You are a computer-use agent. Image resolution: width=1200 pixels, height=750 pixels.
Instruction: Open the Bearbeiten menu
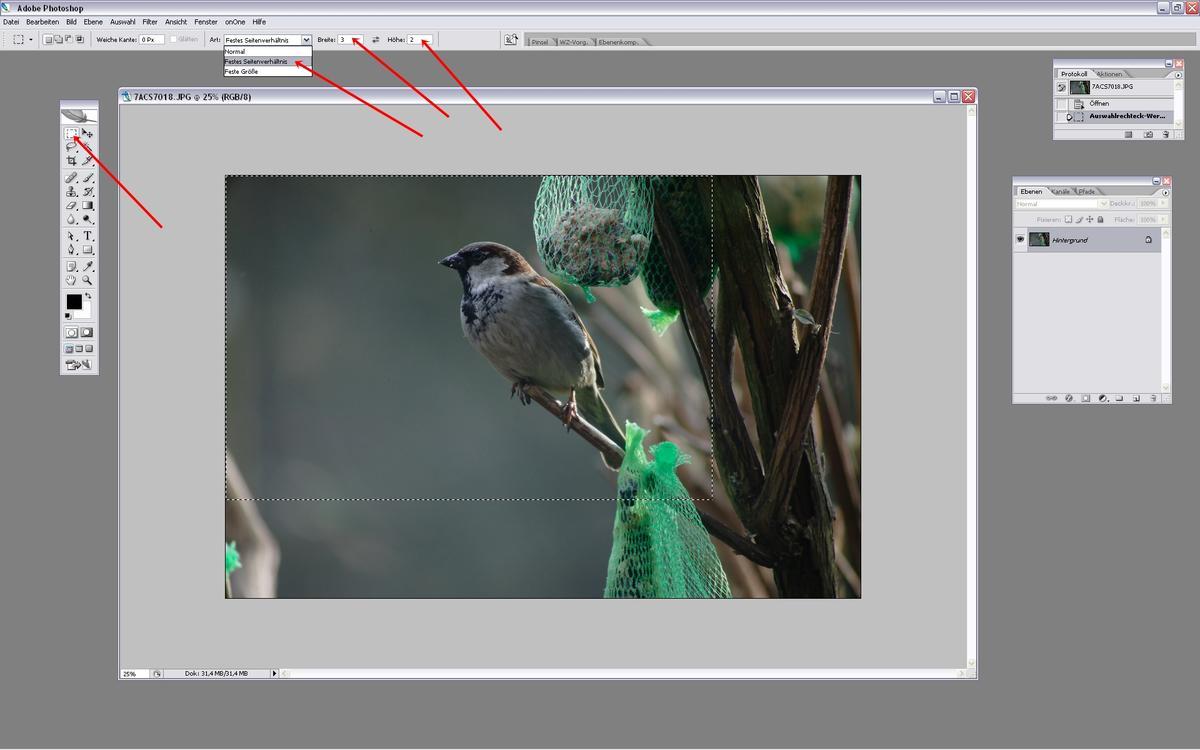[x=43, y=21]
